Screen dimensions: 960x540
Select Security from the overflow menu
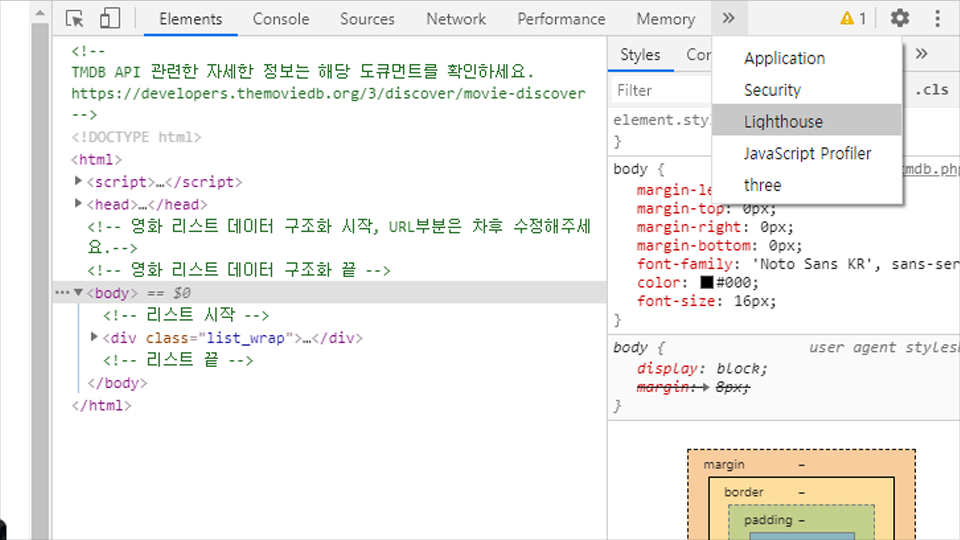click(807, 90)
